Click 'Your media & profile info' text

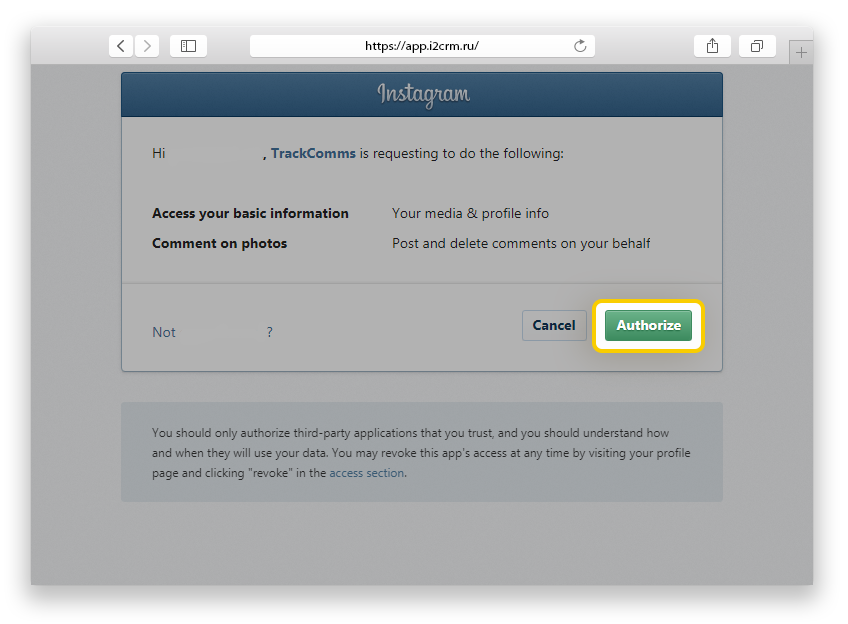(470, 214)
